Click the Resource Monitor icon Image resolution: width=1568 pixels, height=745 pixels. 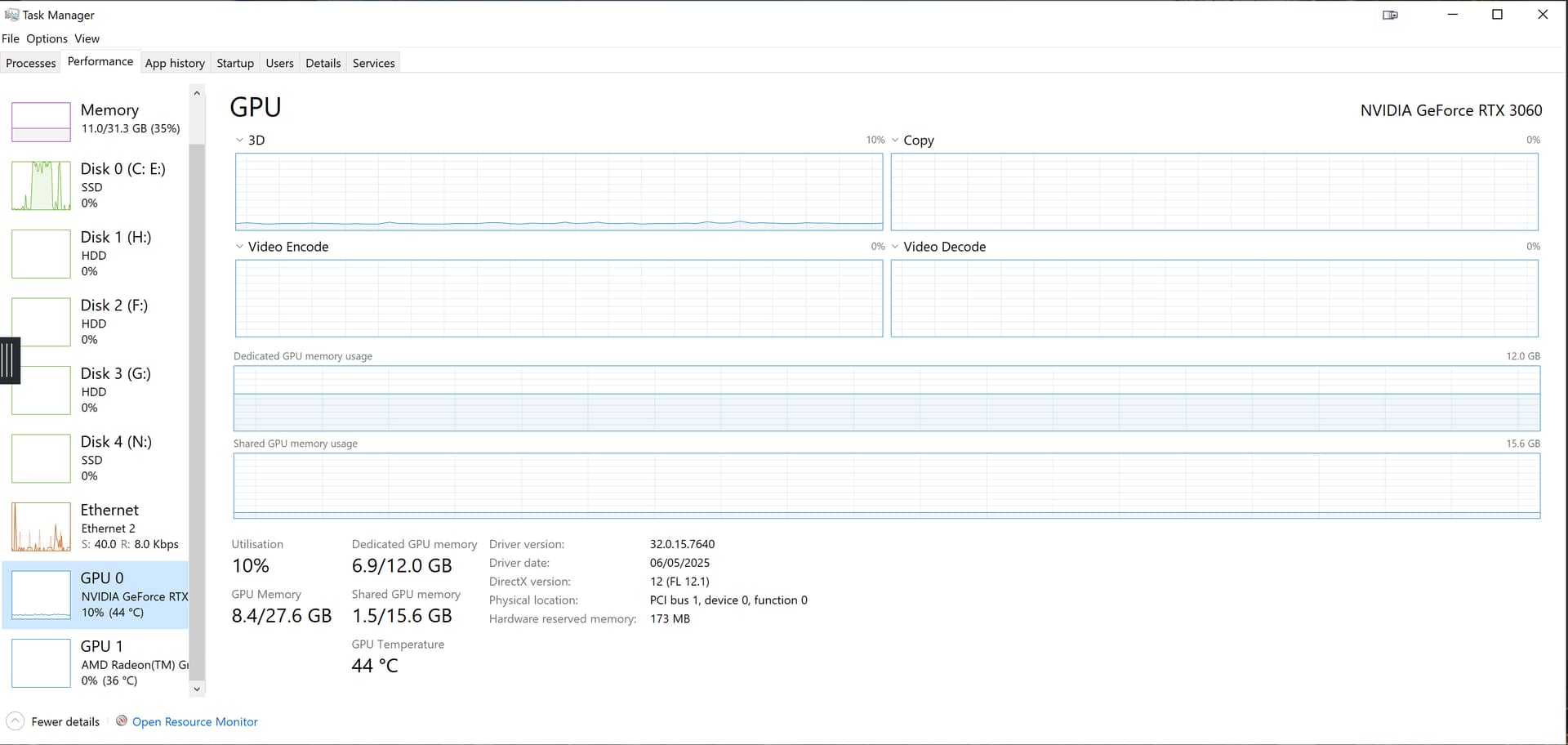122,720
